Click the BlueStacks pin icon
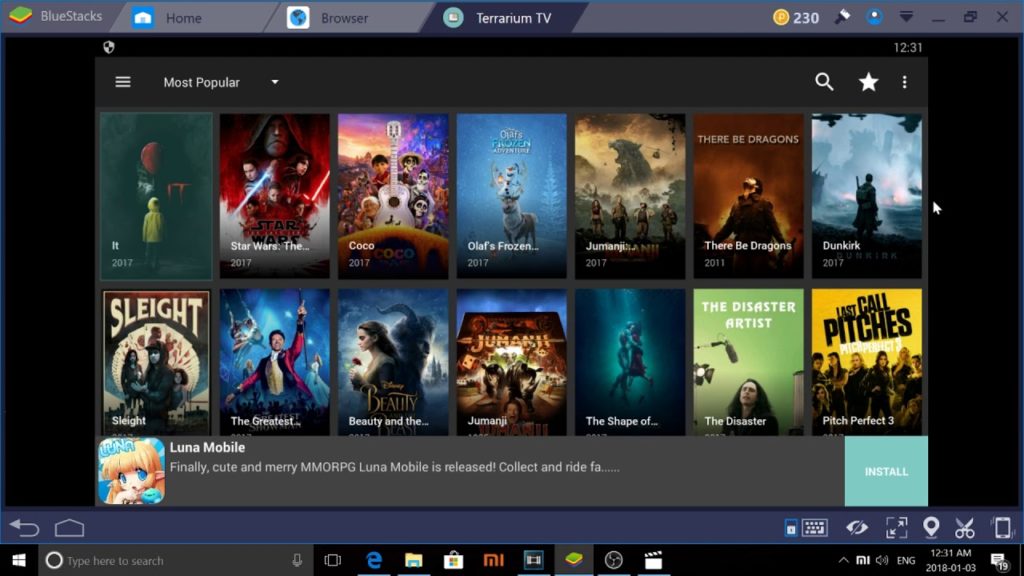1024x576 pixels. [842, 17]
